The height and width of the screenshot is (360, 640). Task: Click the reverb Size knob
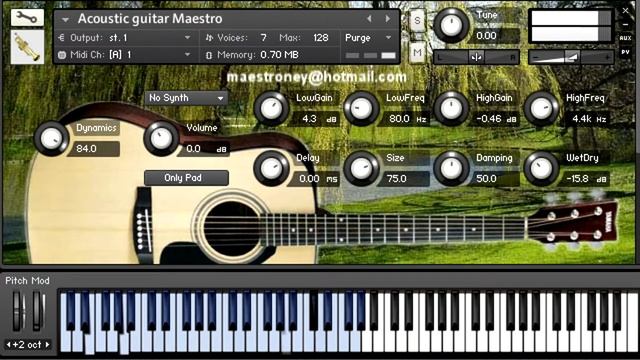click(x=361, y=168)
